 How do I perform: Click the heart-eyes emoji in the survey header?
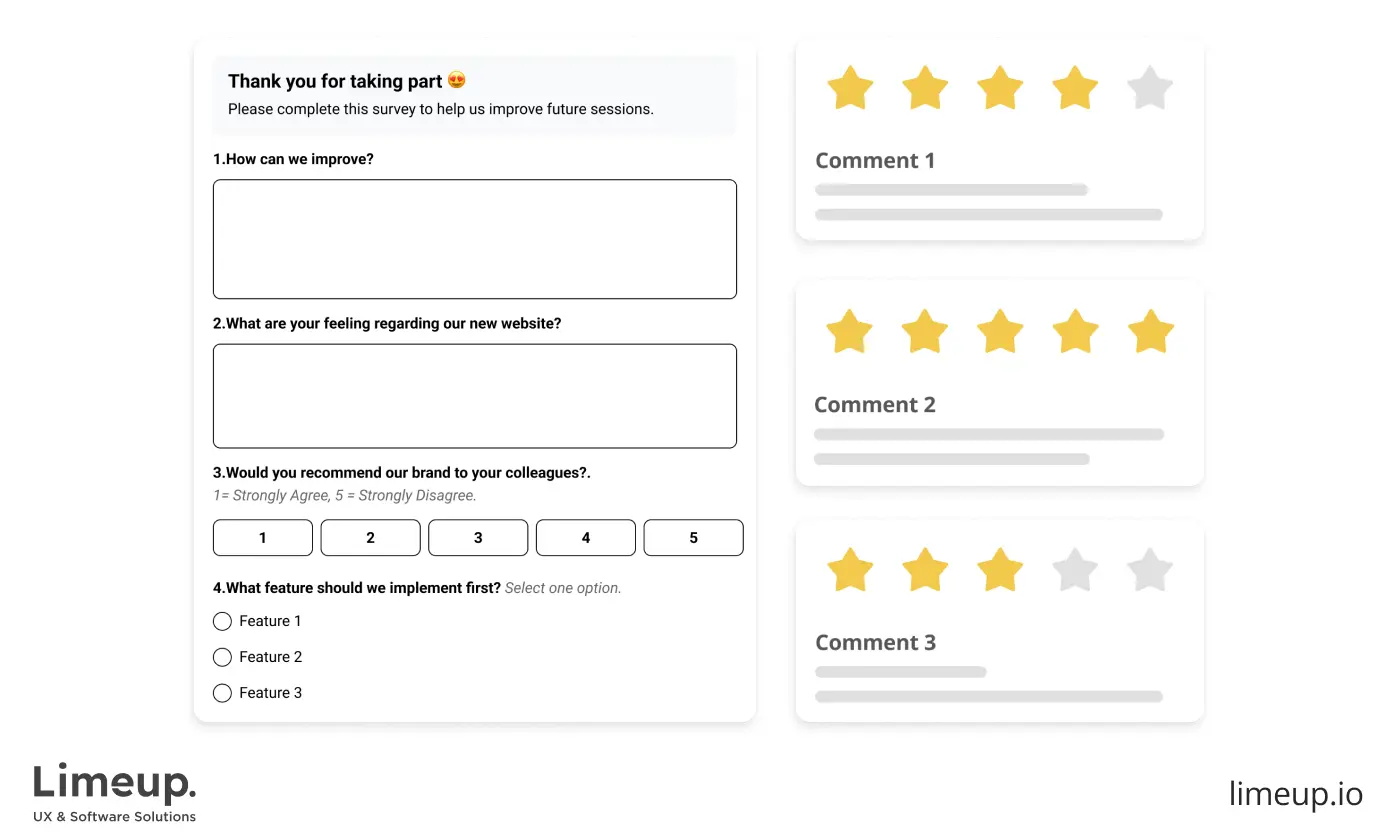(x=457, y=81)
